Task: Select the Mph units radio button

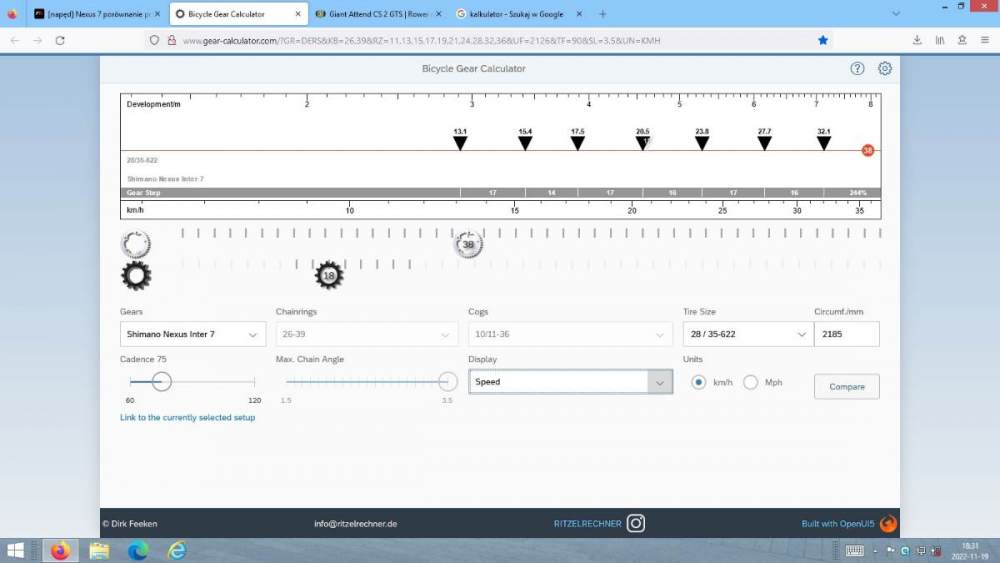Action: 751,382
